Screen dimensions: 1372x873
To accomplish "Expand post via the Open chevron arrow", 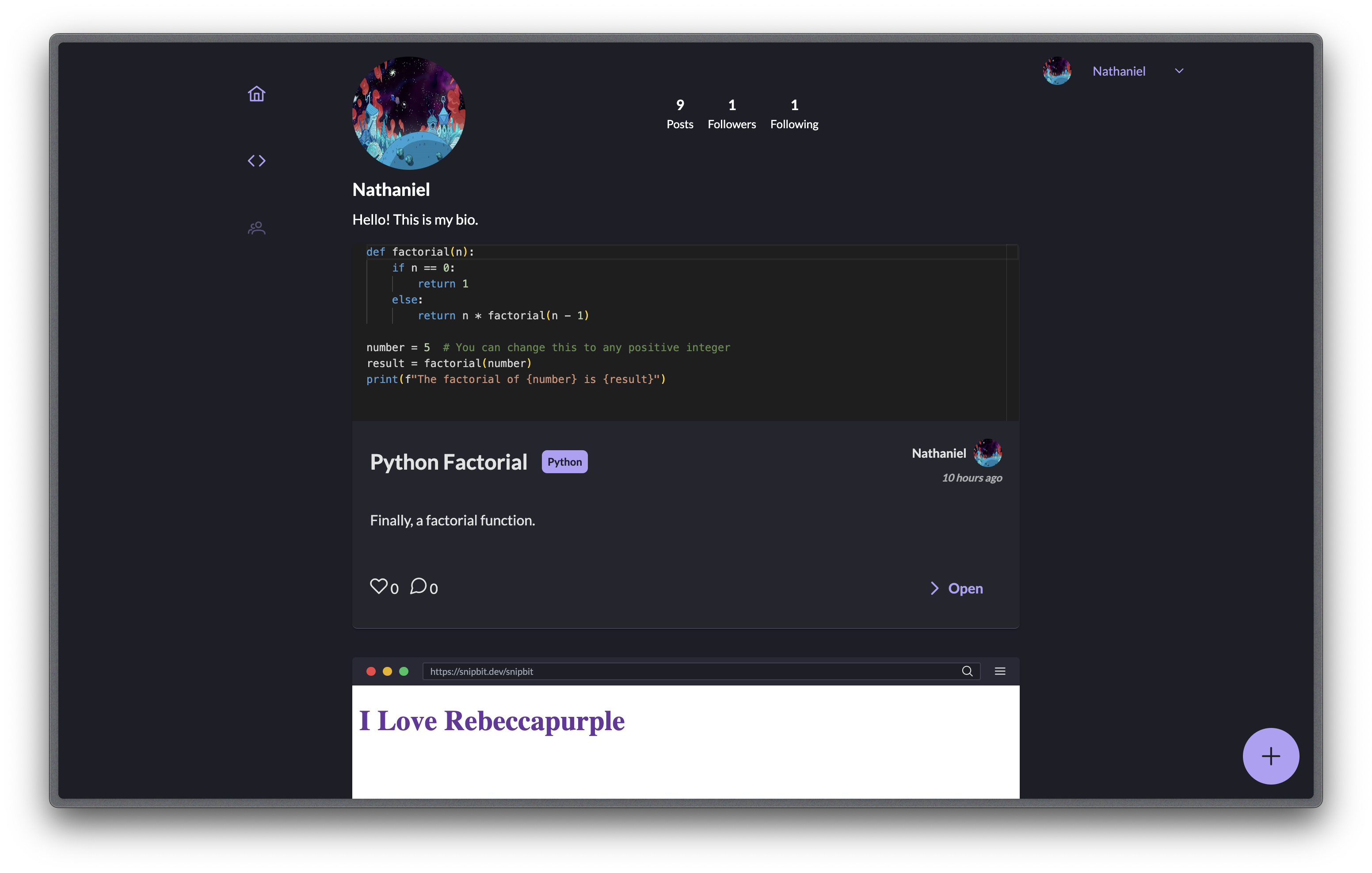I will coord(934,589).
